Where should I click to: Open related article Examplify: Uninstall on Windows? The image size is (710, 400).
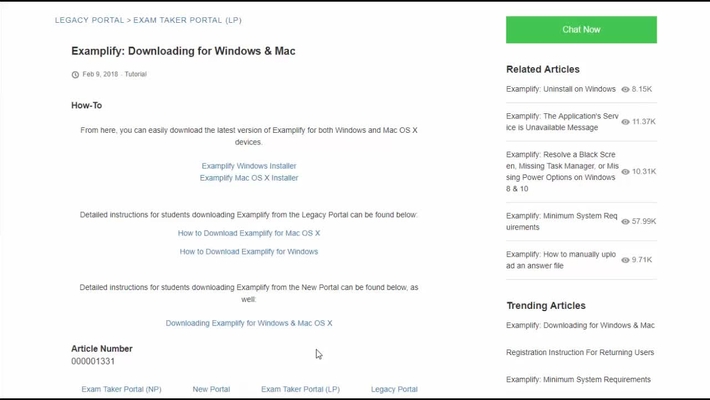[x=561, y=89]
